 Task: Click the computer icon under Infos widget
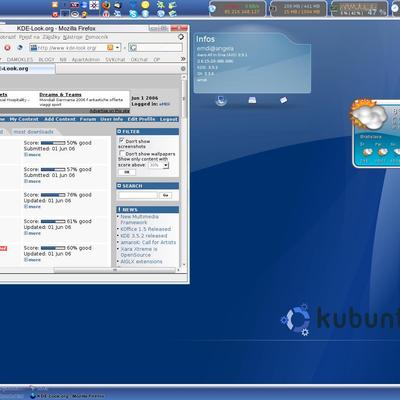[x=221, y=100]
